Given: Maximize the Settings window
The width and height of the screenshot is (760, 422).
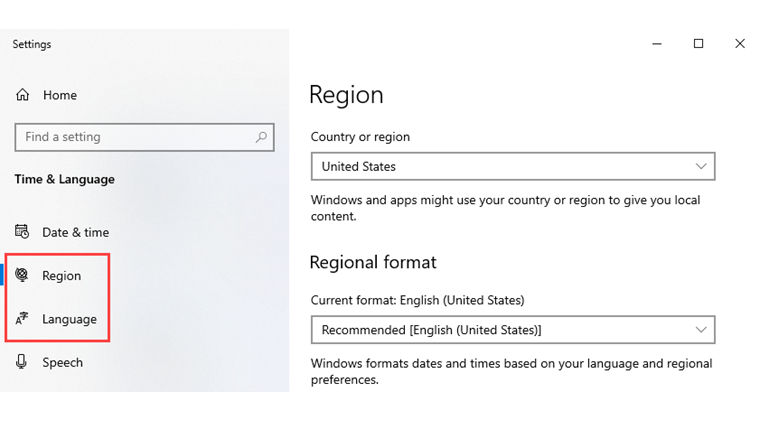Looking at the screenshot, I should pyautogui.click(x=699, y=43).
